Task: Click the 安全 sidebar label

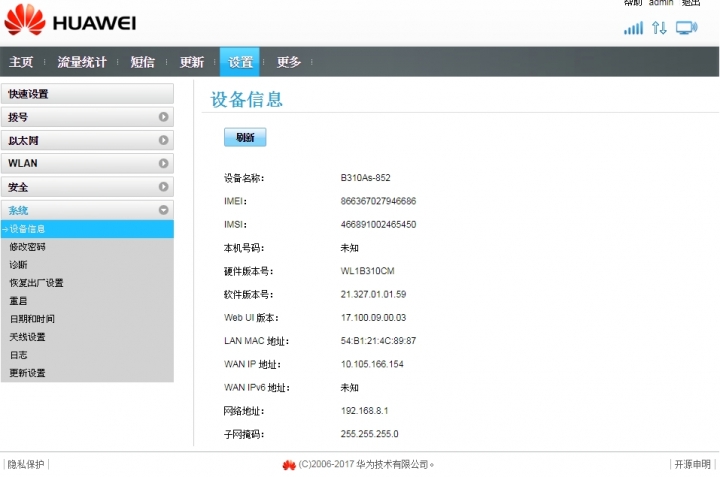Action: [18, 187]
